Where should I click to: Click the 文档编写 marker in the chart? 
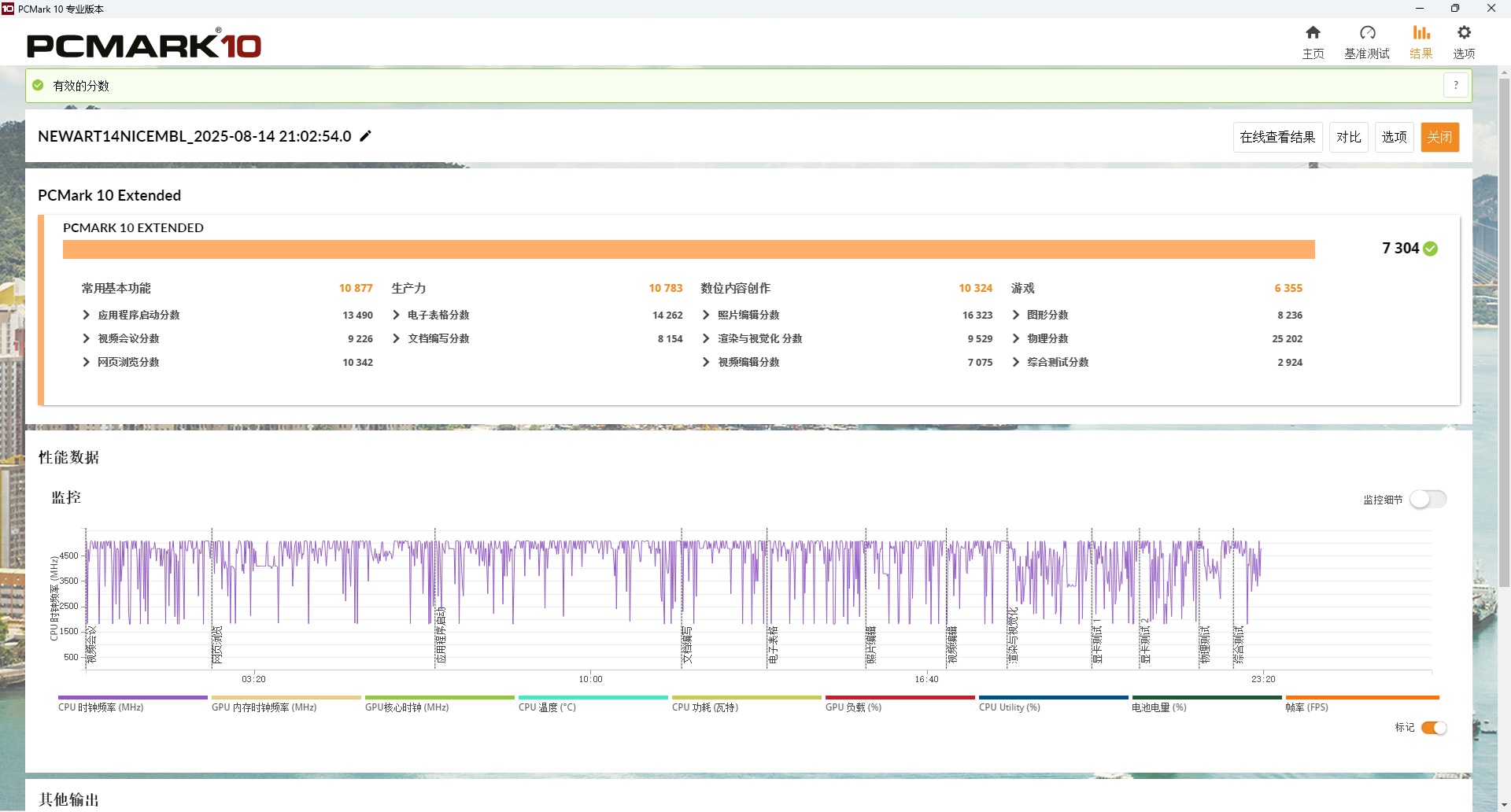click(687, 645)
